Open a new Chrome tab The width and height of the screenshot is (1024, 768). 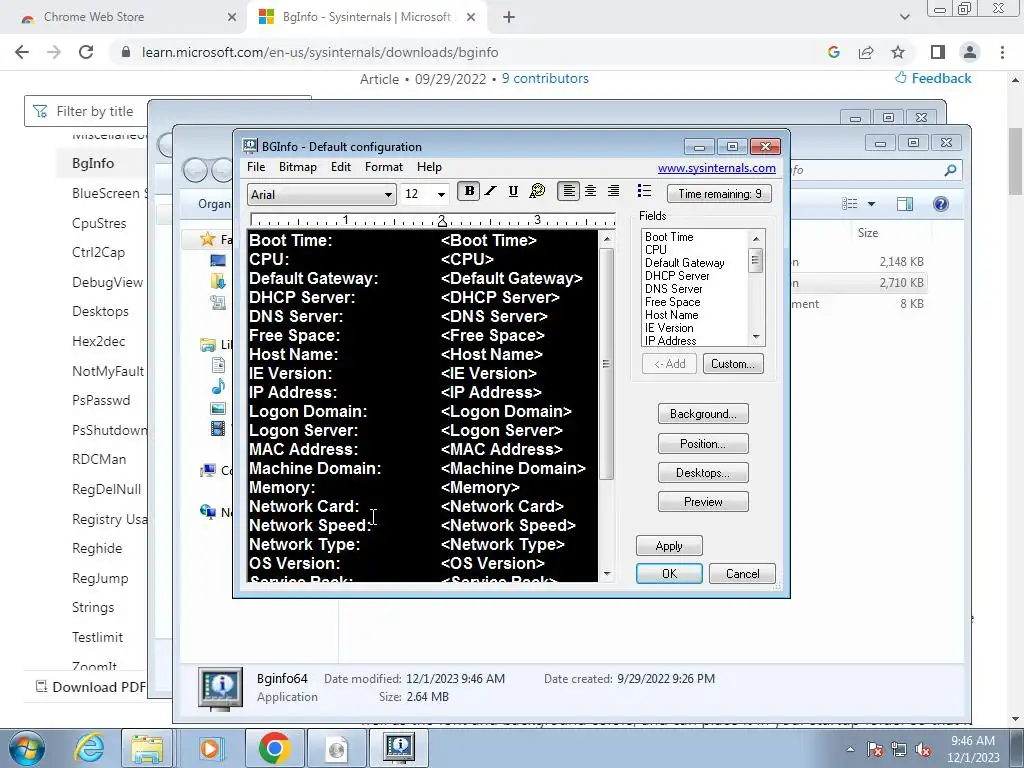coord(509,18)
